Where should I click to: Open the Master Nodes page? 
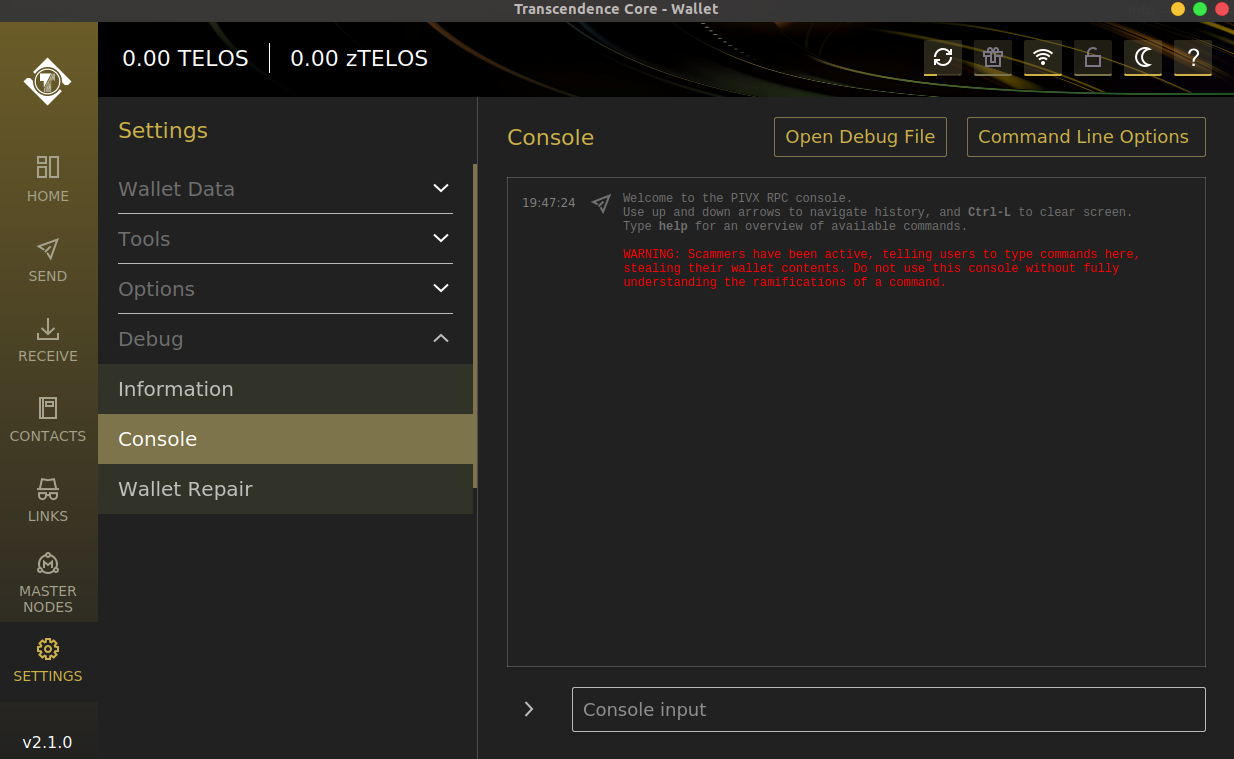48,582
